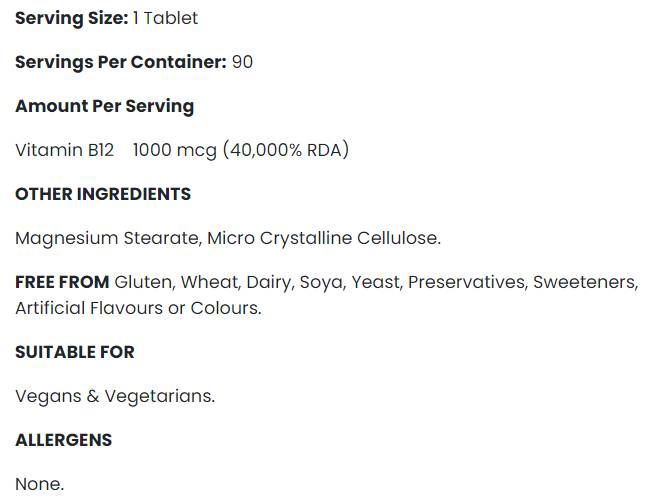Click the Amount Per Serving heading
The height and width of the screenshot is (503, 651).
click(104, 106)
